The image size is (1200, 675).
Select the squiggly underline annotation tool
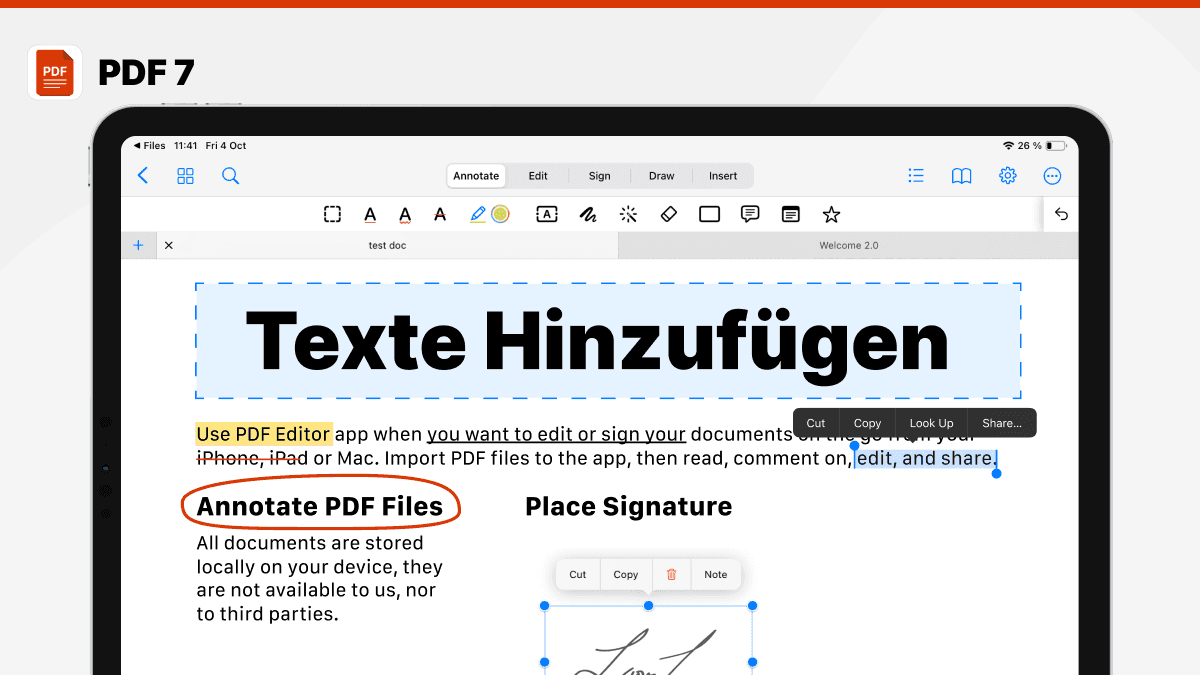pos(405,214)
